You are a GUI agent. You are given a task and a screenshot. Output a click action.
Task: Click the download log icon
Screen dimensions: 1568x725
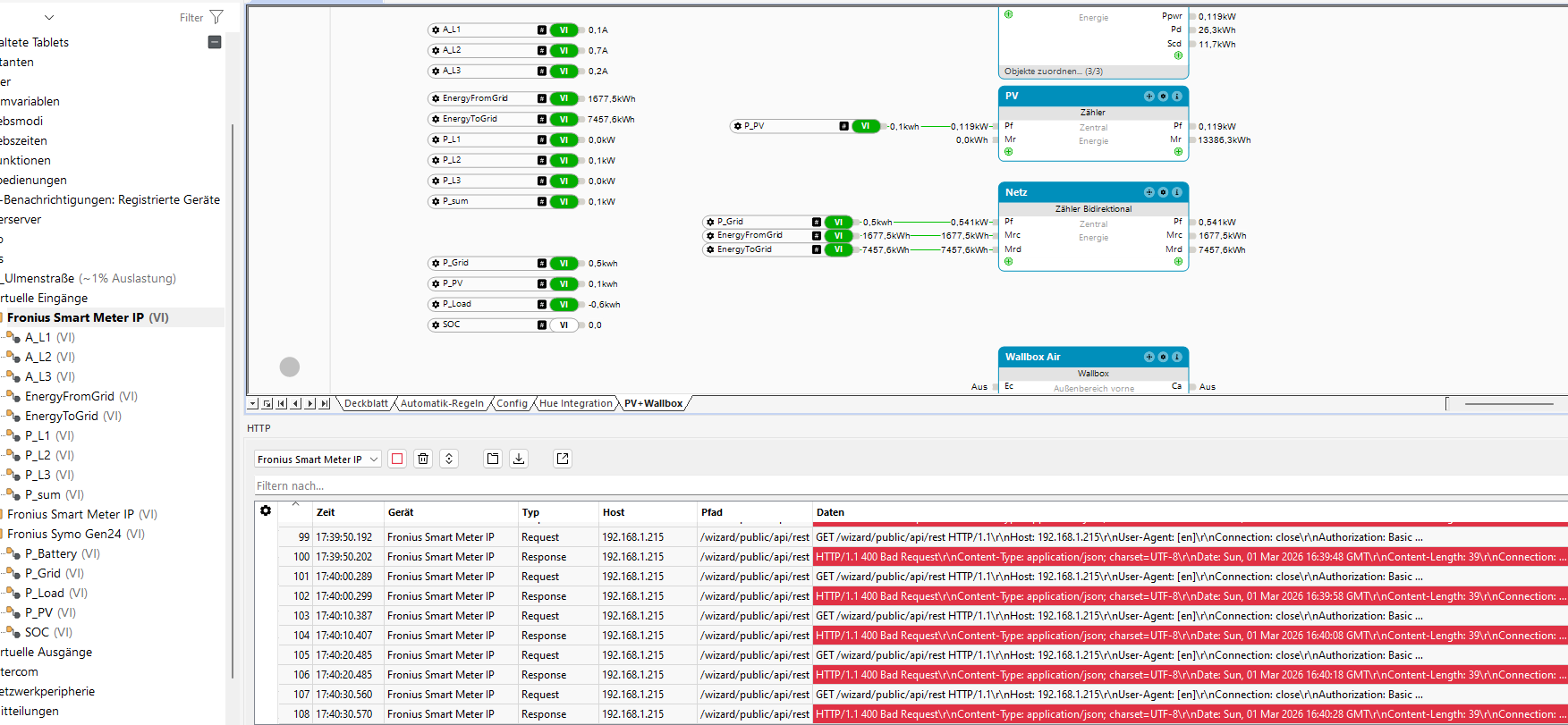[519, 459]
